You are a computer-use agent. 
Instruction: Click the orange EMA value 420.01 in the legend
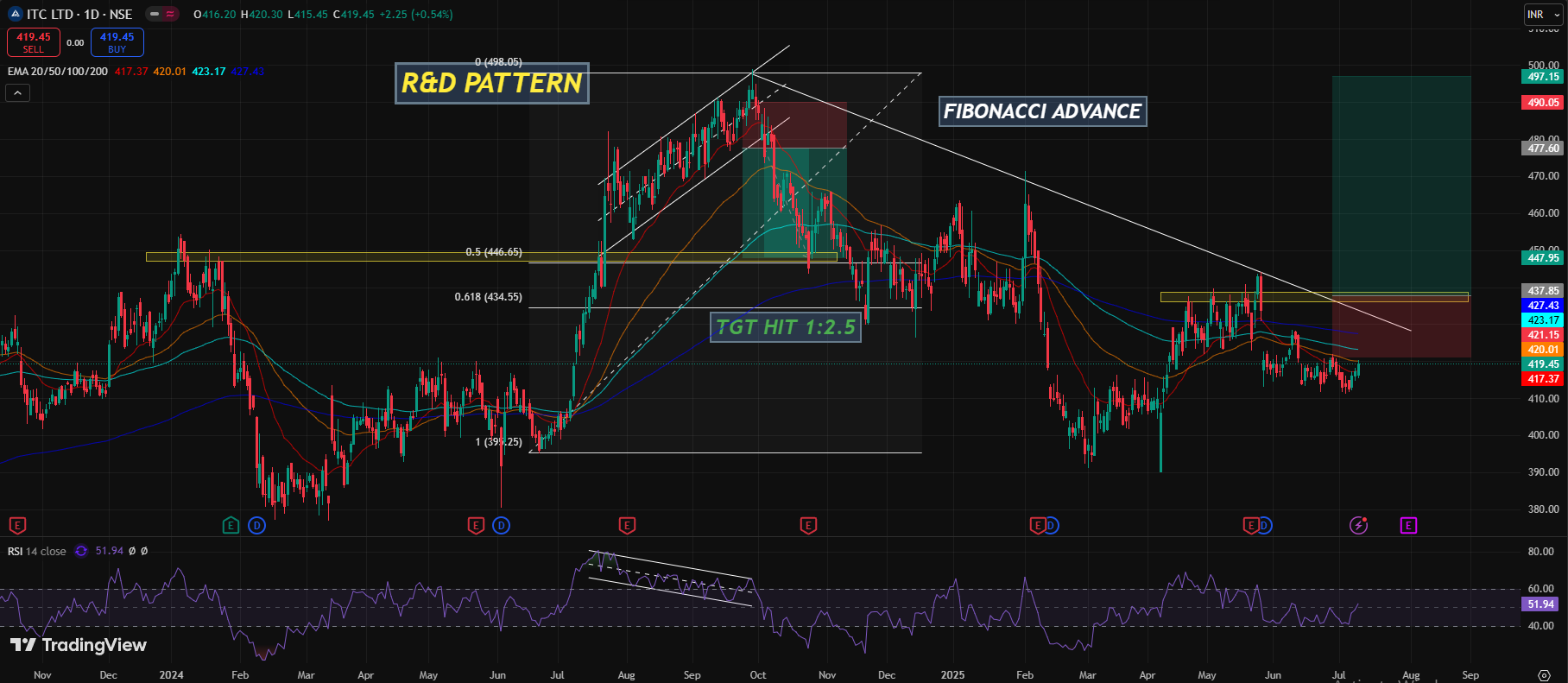(x=169, y=72)
